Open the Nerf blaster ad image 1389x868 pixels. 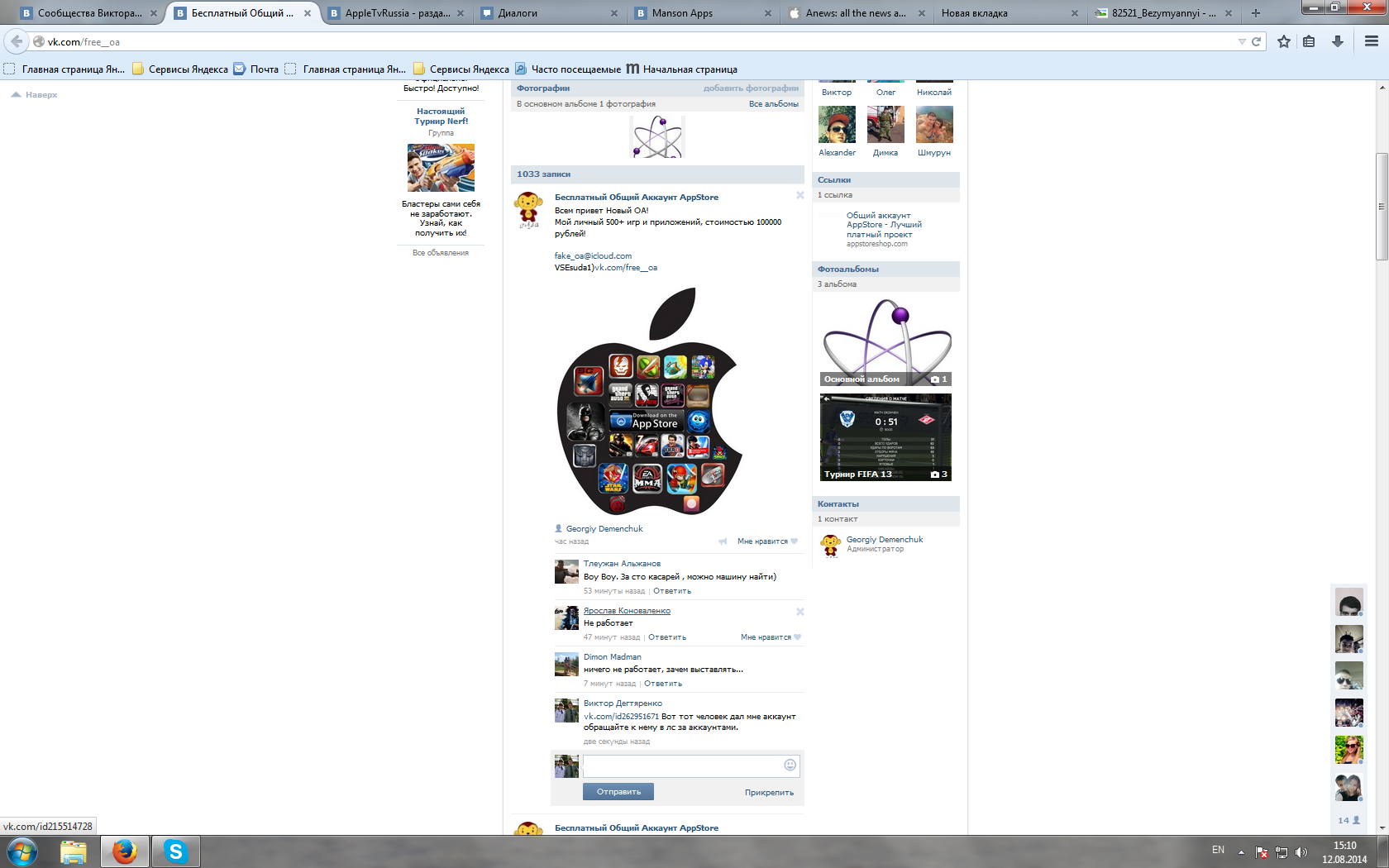point(441,168)
